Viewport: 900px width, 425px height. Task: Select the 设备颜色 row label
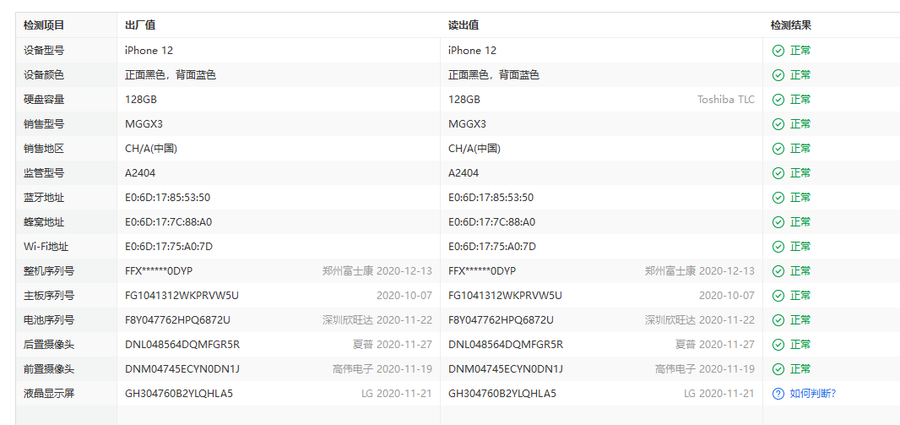tap(44, 75)
